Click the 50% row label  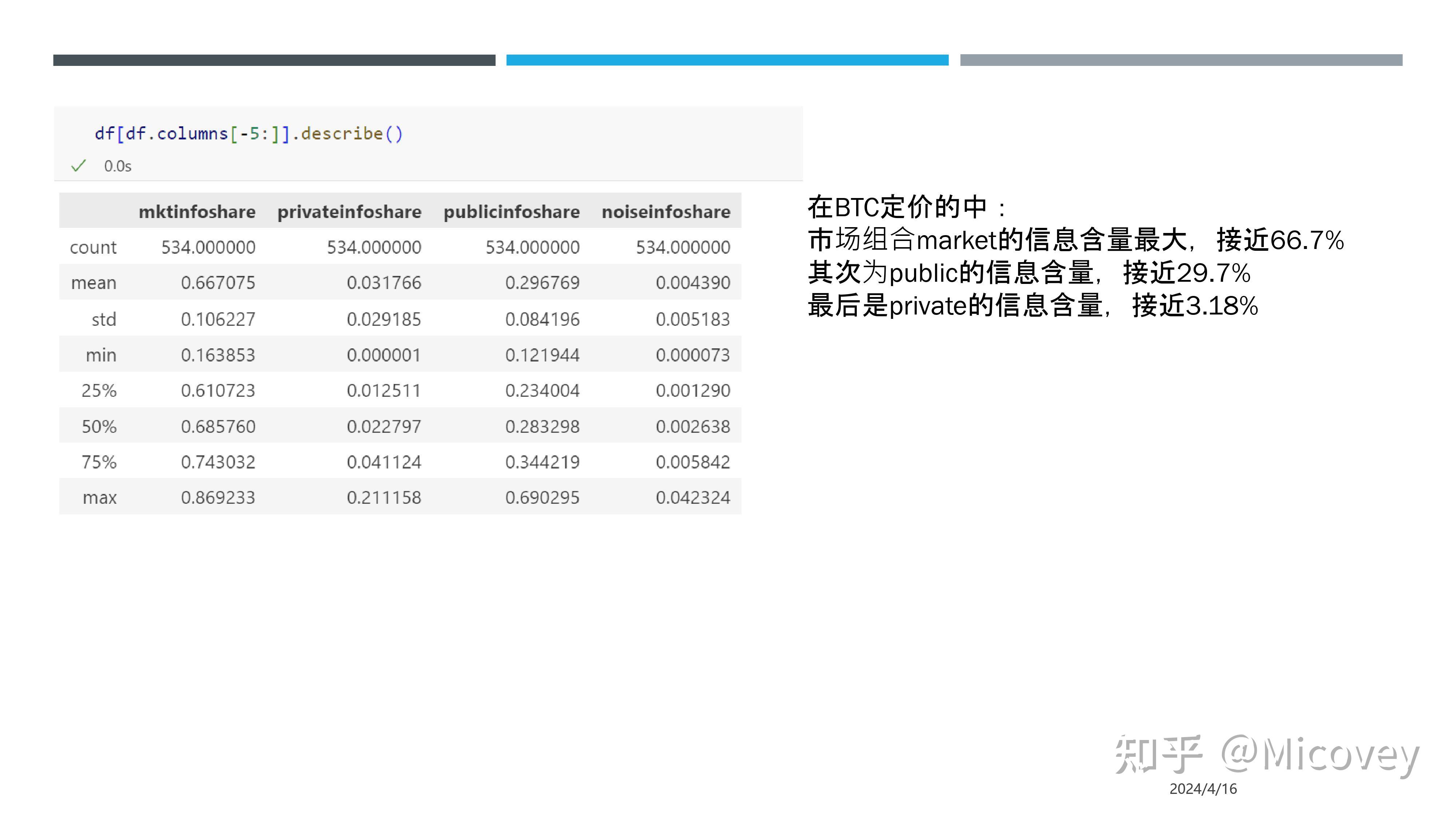pyautogui.click(x=99, y=427)
